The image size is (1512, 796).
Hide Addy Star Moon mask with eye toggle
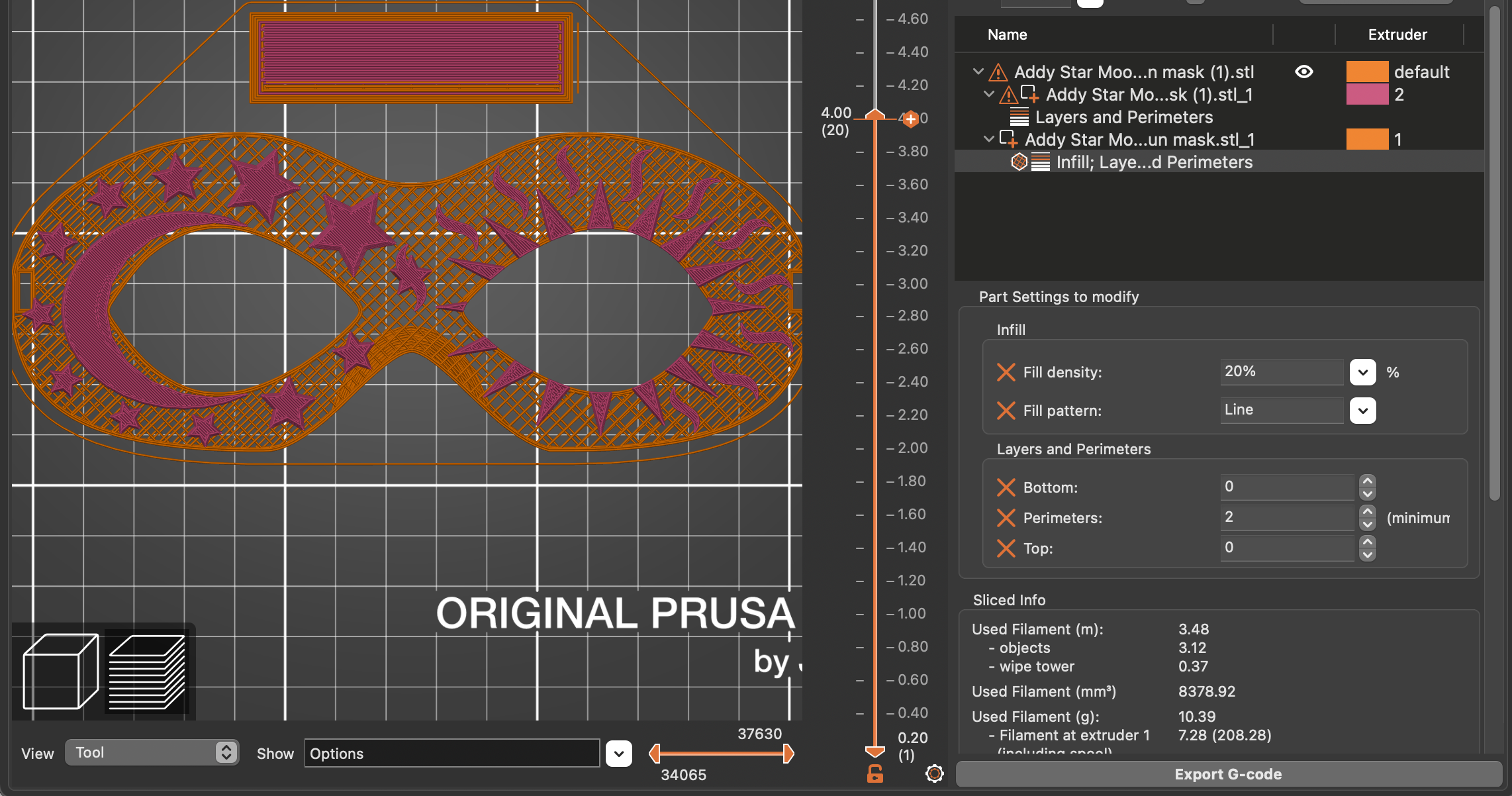pos(1303,72)
